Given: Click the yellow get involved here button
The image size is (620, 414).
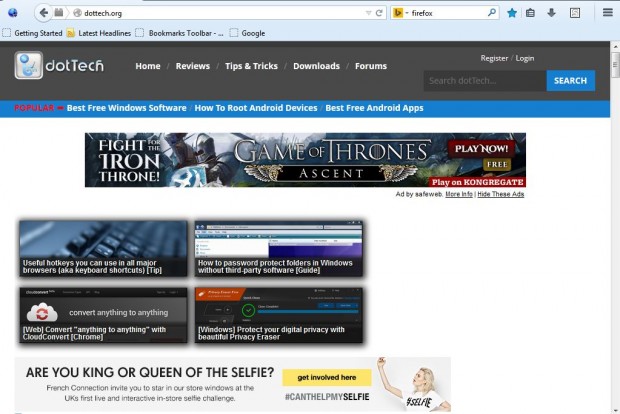Looking at the screenshot, I should point(327,378).
